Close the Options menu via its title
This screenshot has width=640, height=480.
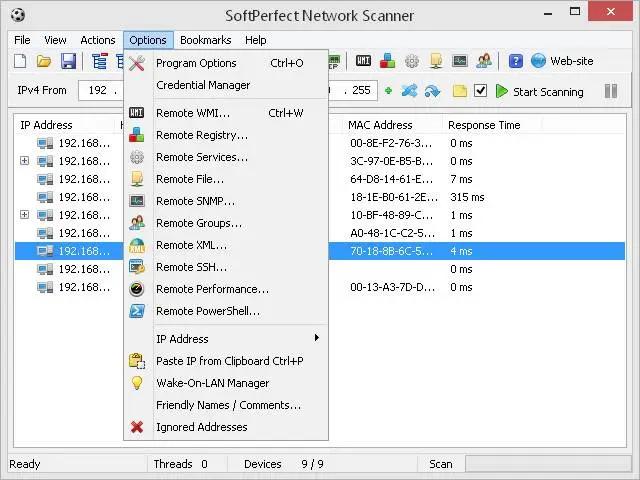(148, 40)
